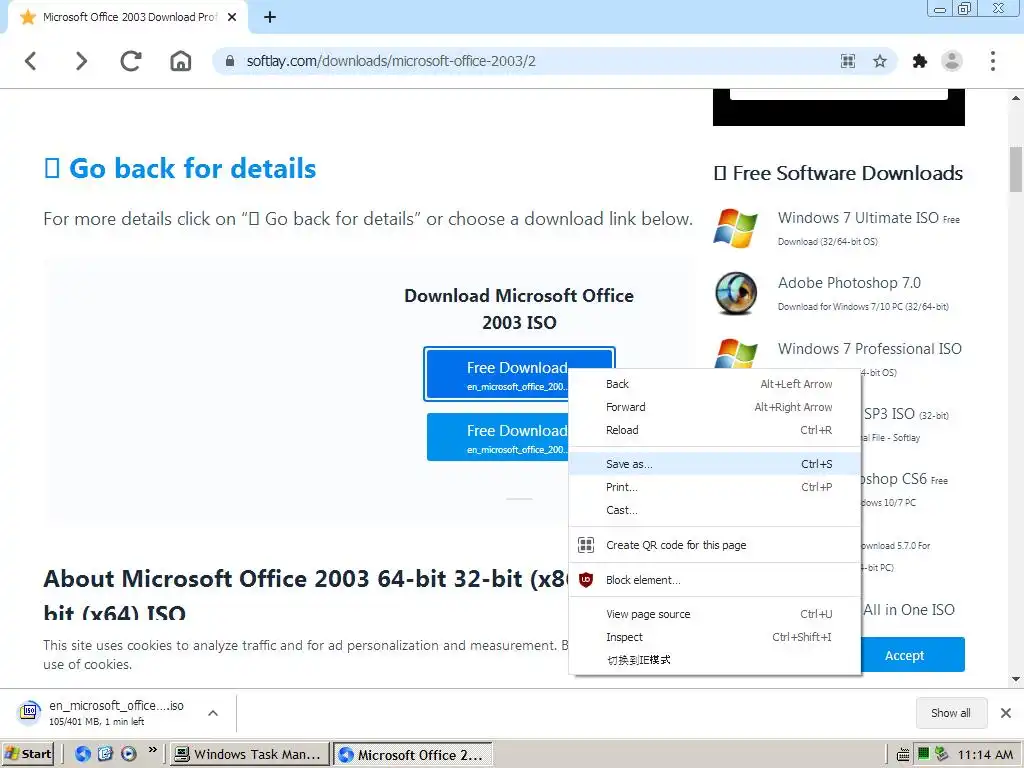Open the Extensions puzzle icon
Viewport: 1024px width, 768px height.
920,61
